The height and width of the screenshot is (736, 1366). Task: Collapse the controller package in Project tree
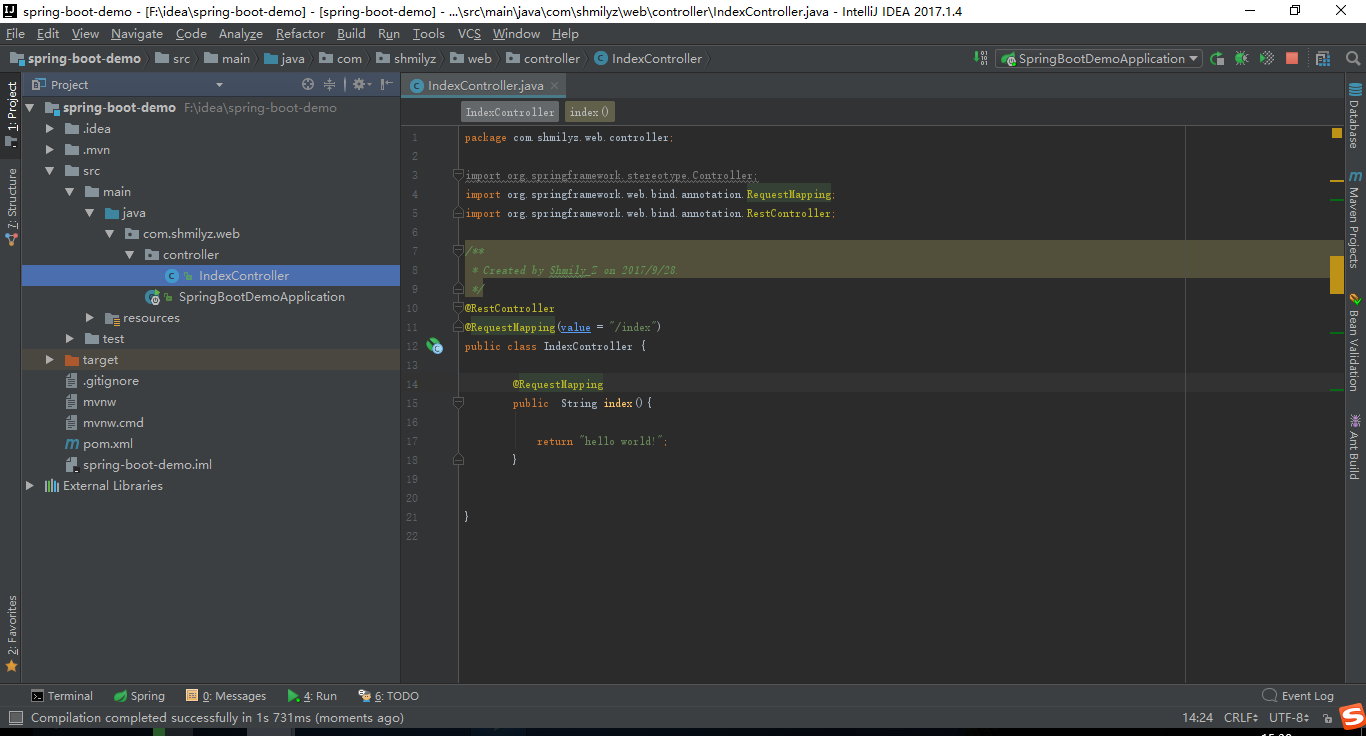(x=130, y=254)
